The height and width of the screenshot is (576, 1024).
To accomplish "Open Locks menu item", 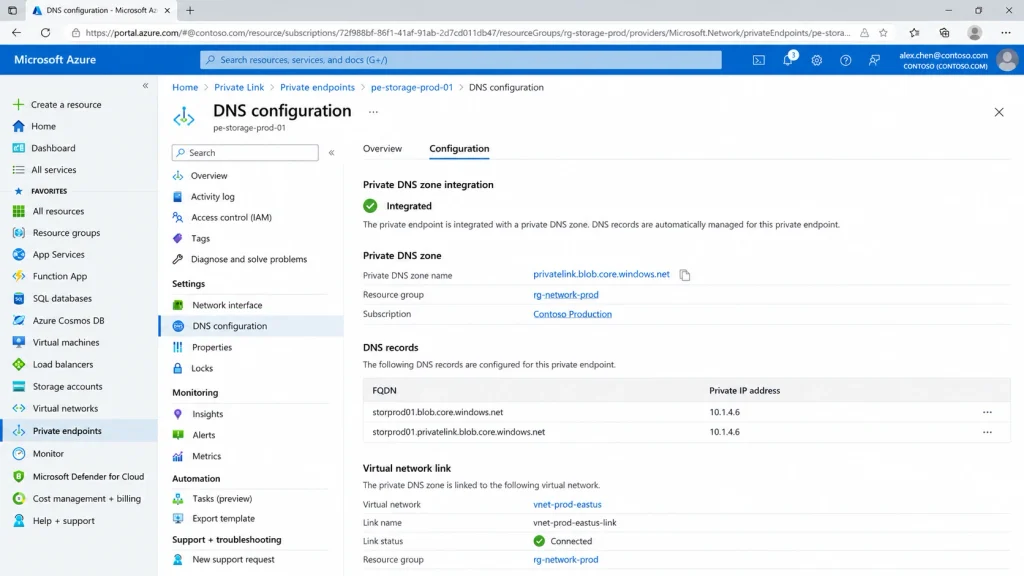I will 202,368.
